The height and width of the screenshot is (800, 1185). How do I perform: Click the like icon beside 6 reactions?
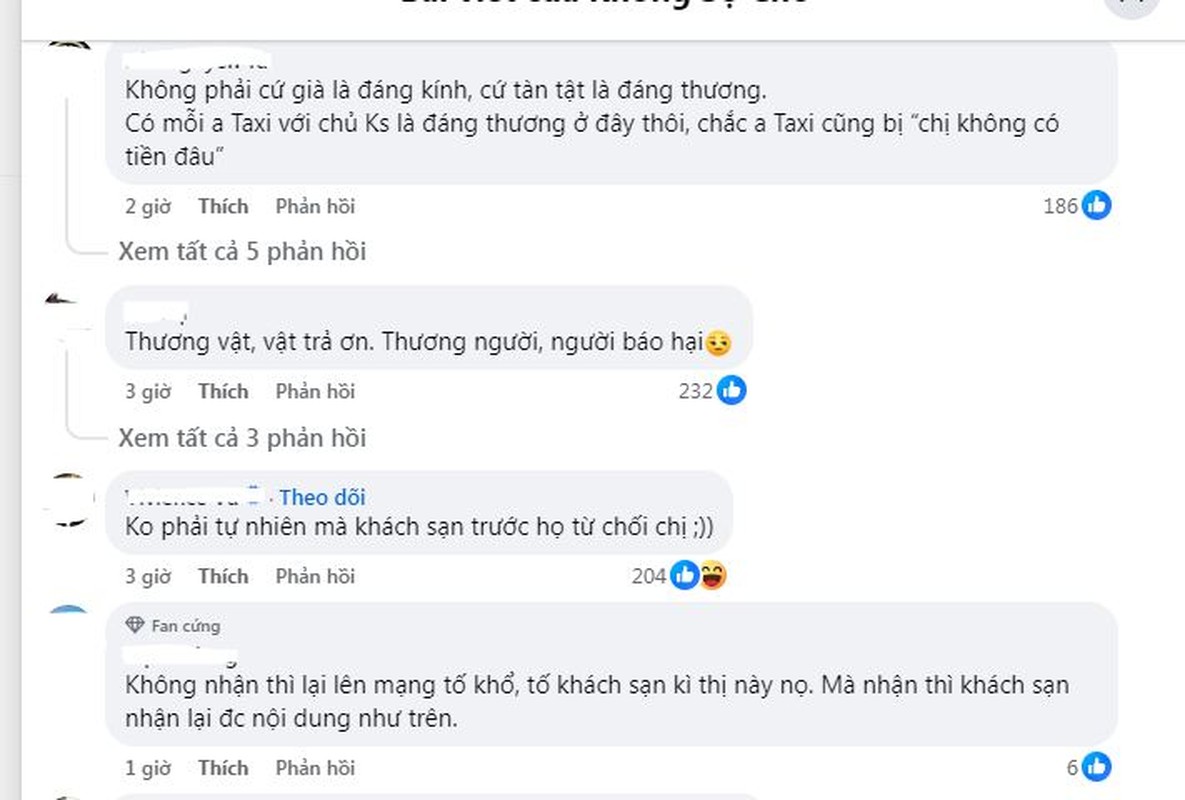point(1096,768)
